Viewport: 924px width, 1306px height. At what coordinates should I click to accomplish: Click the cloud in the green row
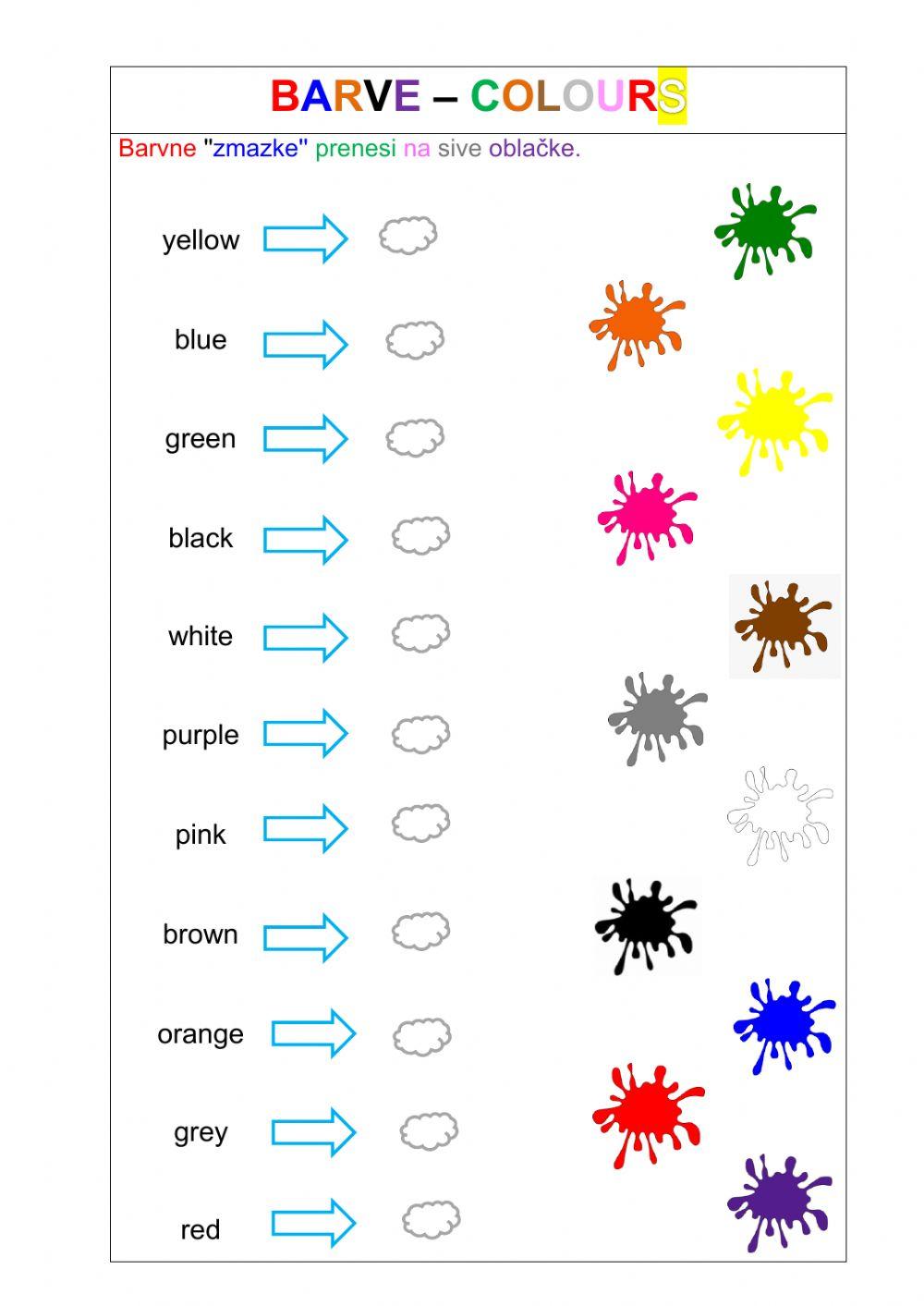pos(415,437)
